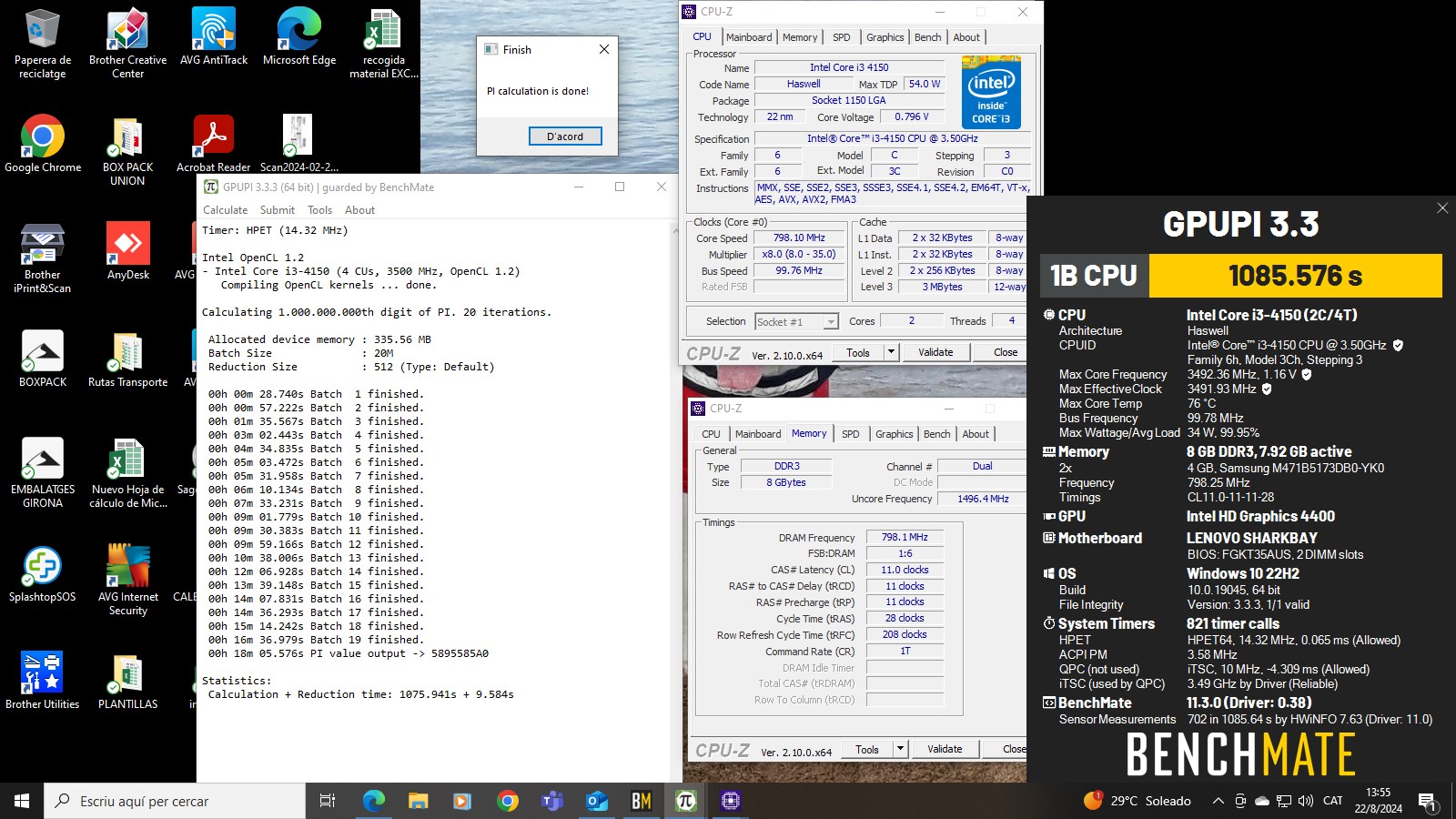This screenshot has width=1456, height=819.
Task: Open Task View from taskbar
Action: point(328,801)
